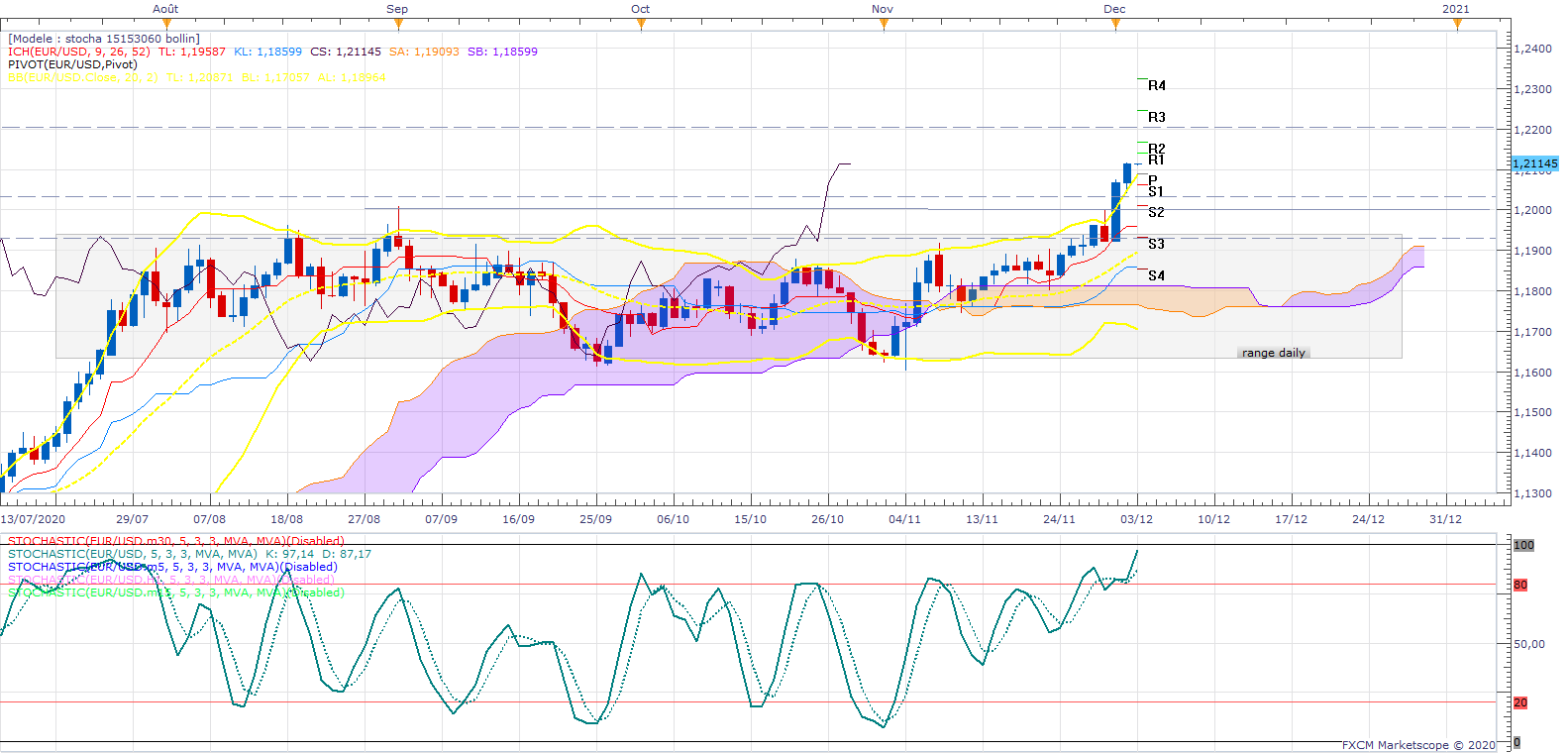The height and width of the screenshot is (753, 1568).
Task: Click the 04/11 date axis label
Action: (904, 519)
